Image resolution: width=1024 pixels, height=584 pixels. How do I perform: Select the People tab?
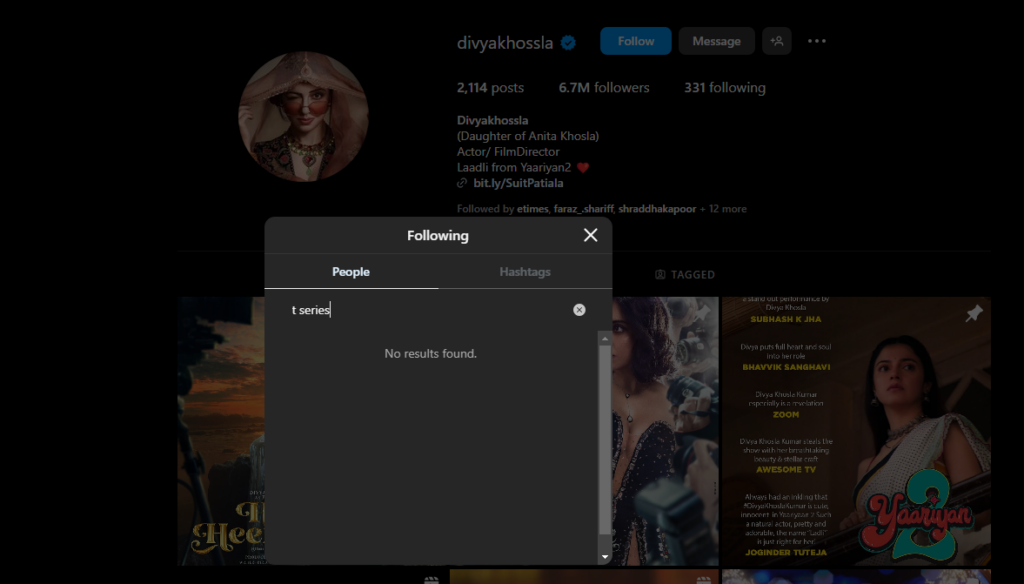pos(351,272)
